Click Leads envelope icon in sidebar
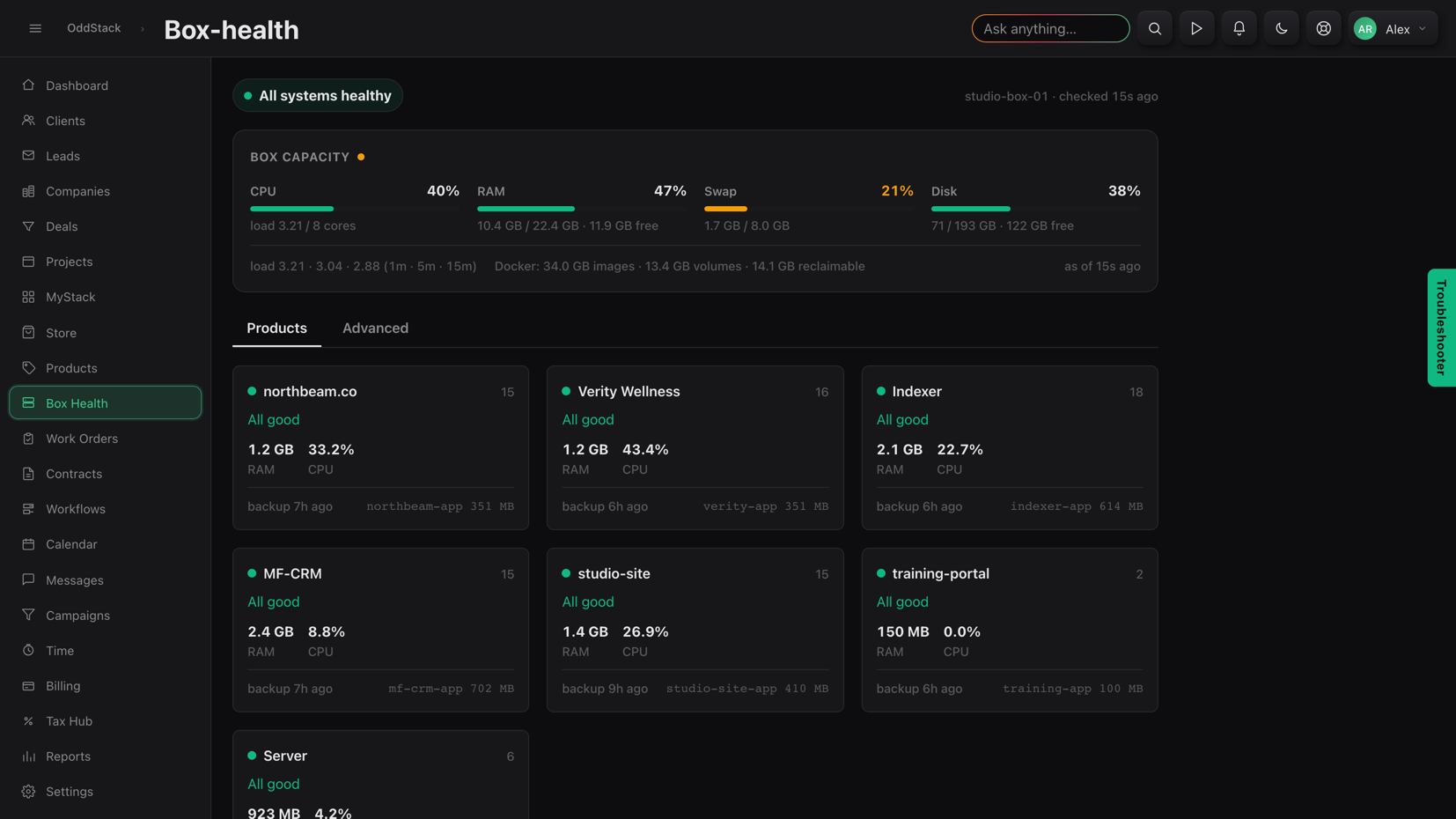Screen dimensions: 1456x819 pos(28,156)
